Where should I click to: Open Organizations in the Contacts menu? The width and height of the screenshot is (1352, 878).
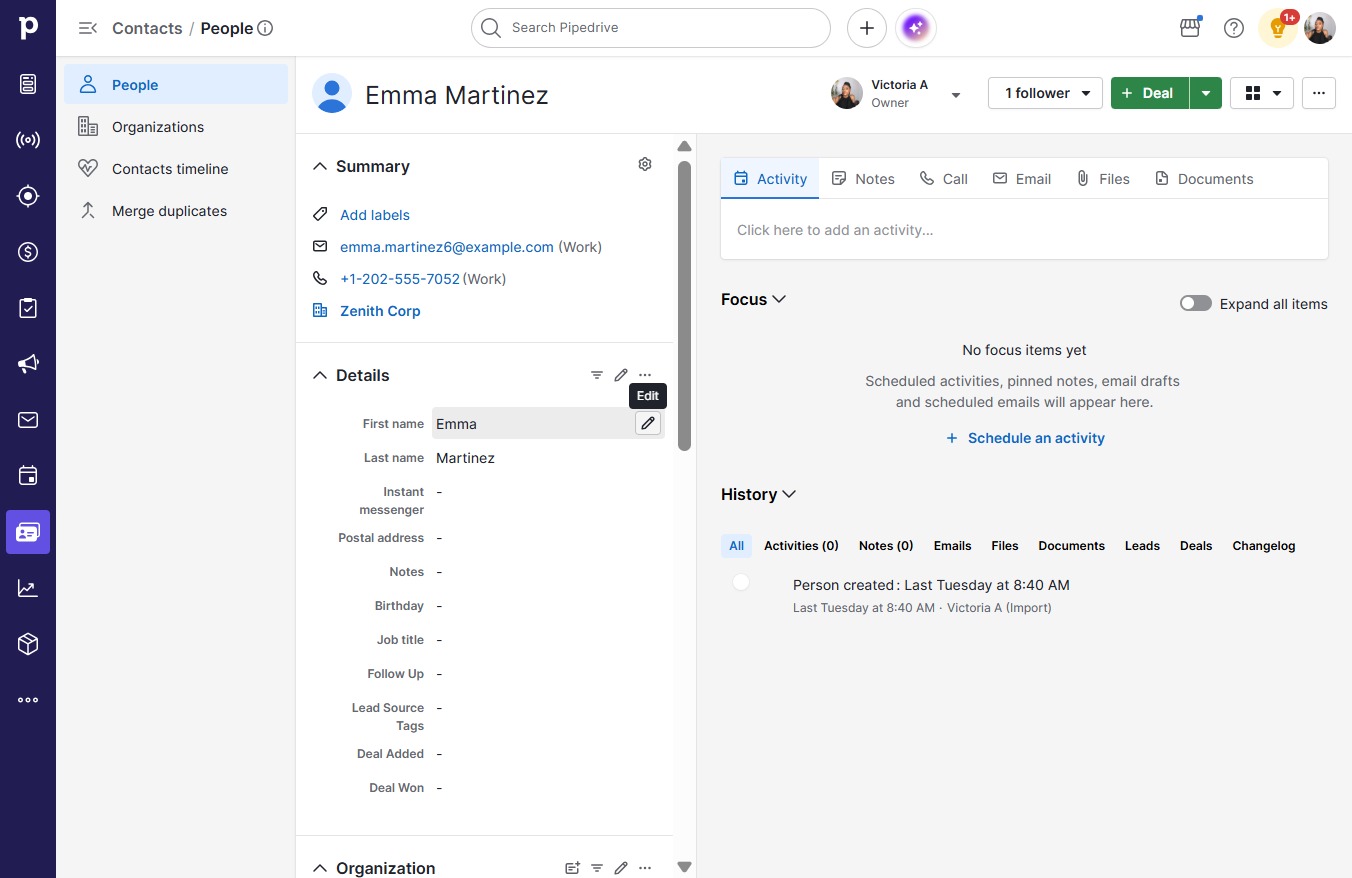tap(176, 127)
